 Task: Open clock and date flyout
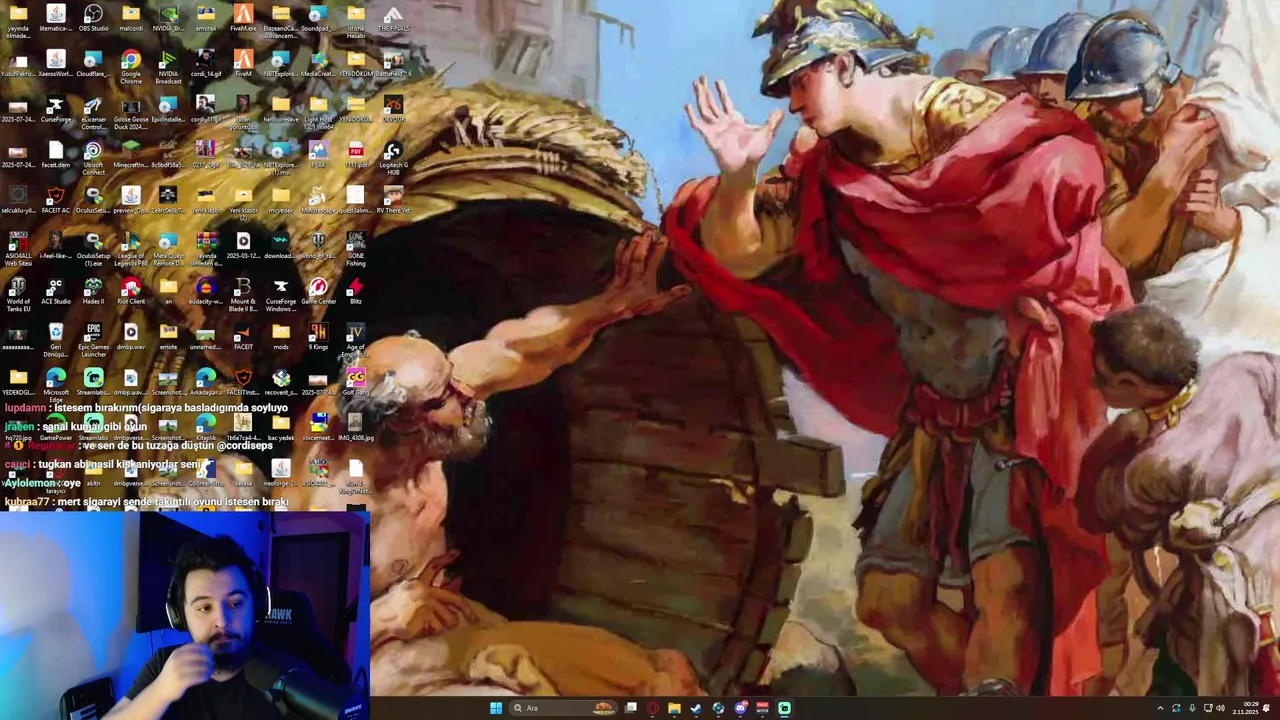click(x=1247, y=708)
